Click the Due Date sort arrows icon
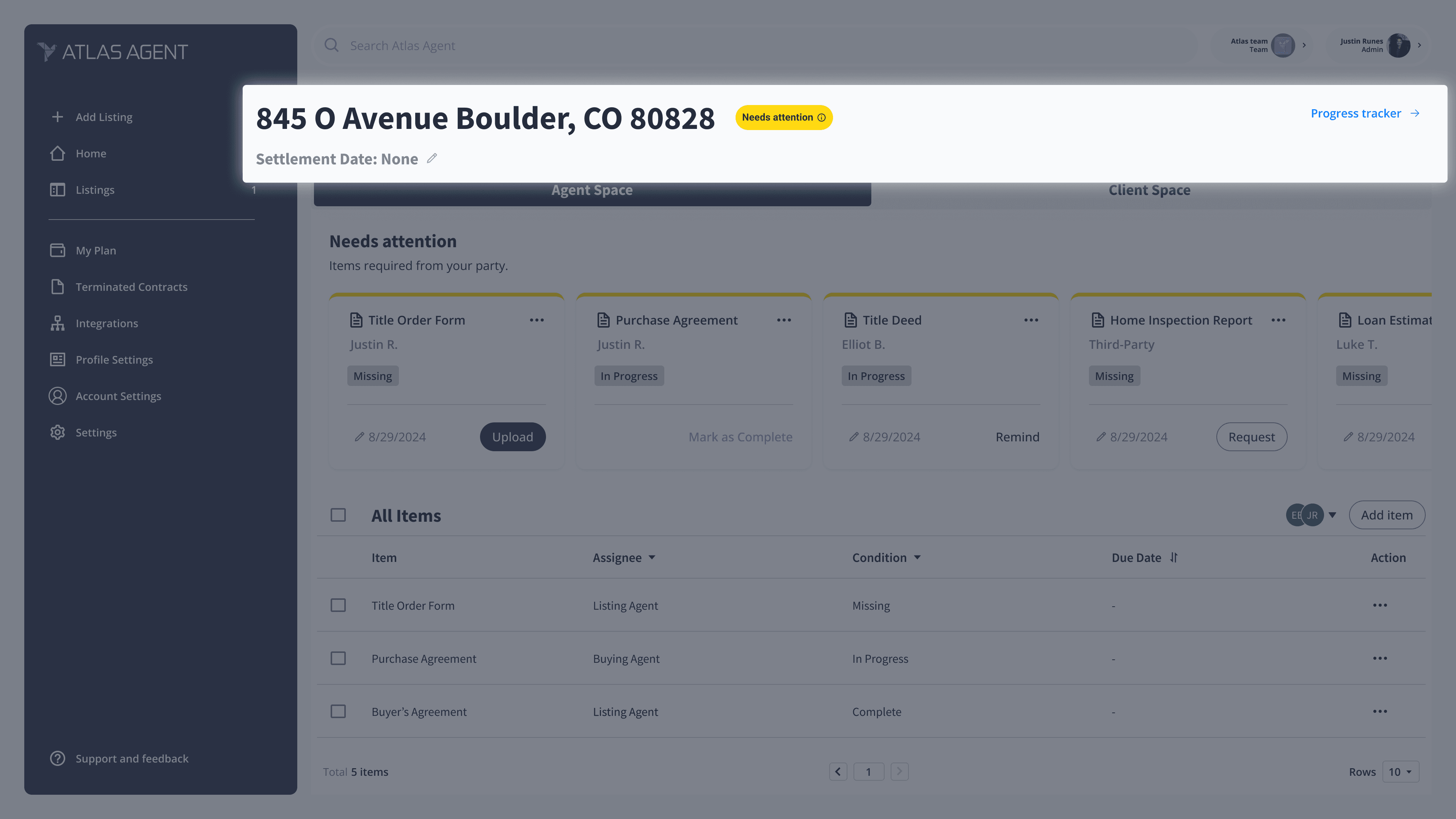 [1174, 557]
